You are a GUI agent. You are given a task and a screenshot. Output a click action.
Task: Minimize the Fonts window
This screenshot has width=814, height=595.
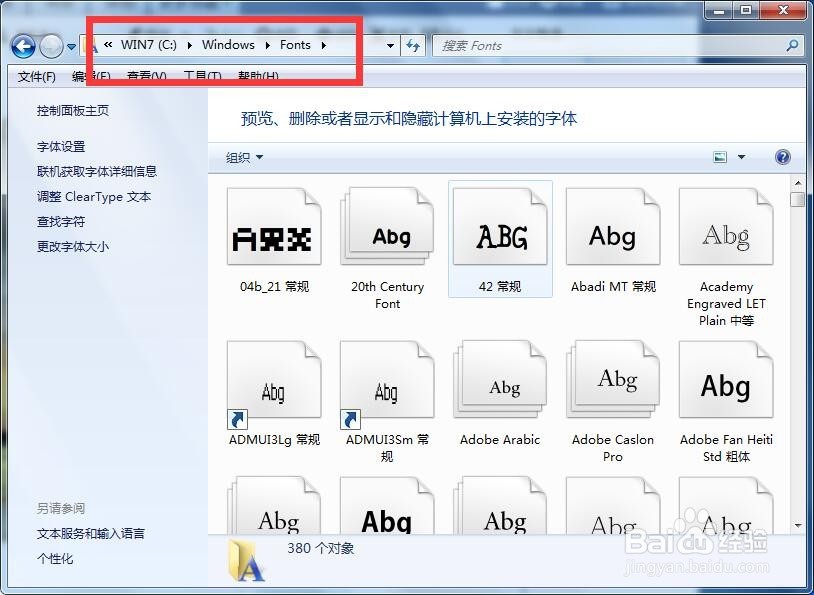(720, 10)
